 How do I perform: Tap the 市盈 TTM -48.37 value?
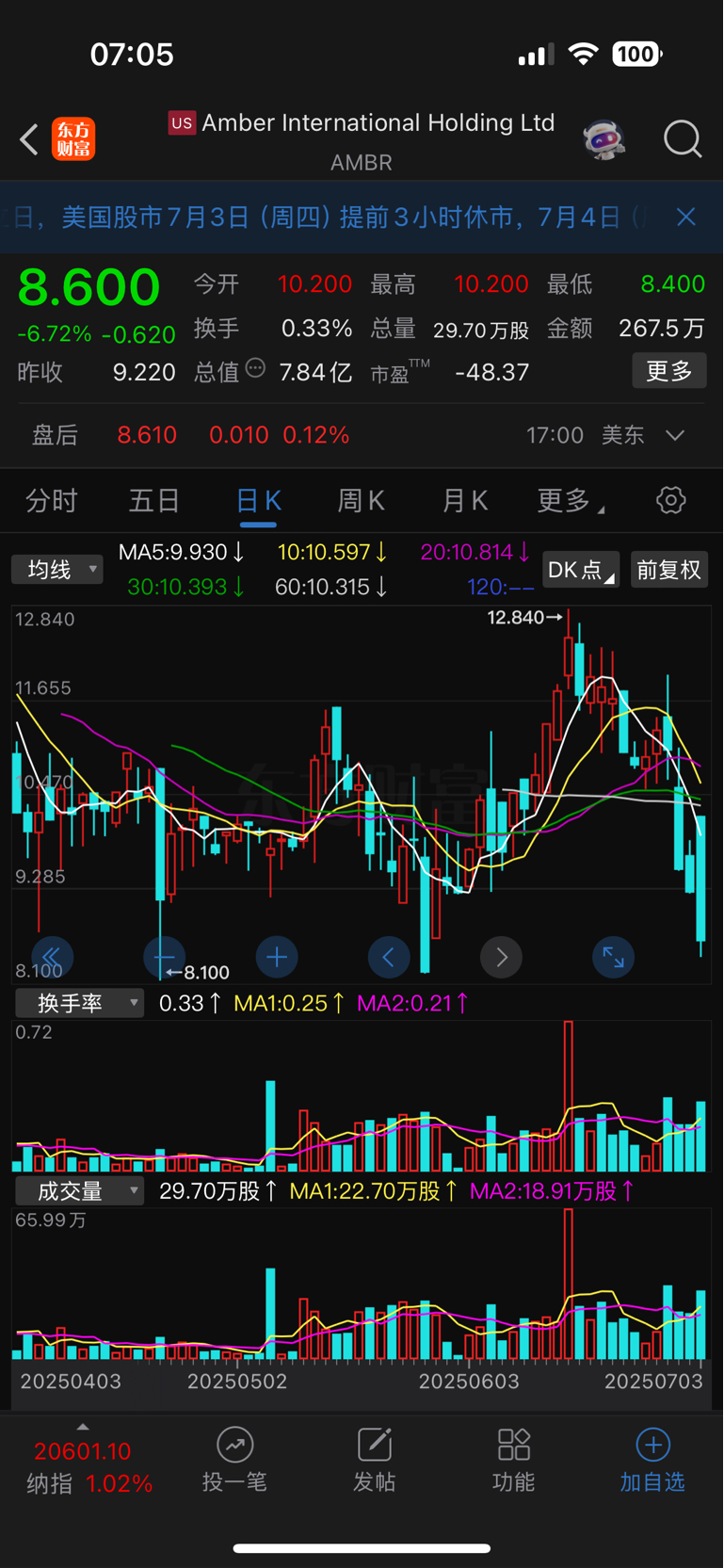click(450, 372)
